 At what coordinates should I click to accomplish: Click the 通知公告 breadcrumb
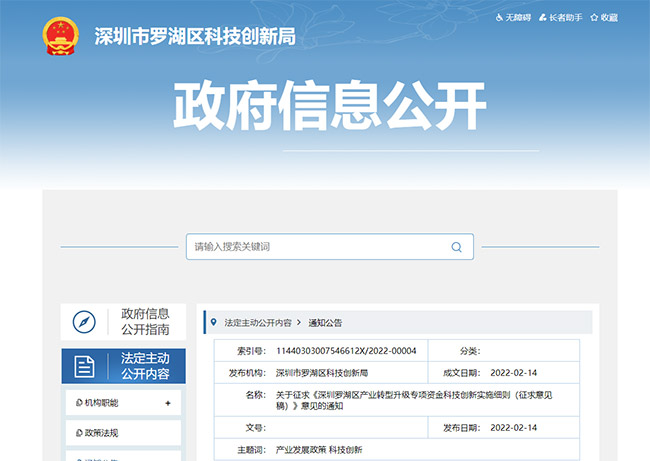(325, 323)
